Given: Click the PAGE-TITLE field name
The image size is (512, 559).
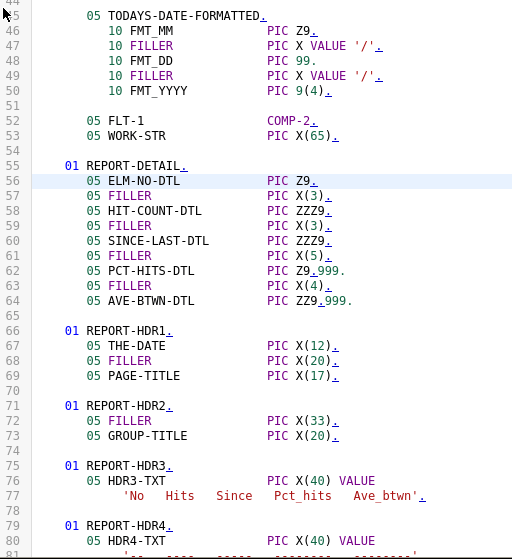Looking at the screenshot, I should (144, 376).
